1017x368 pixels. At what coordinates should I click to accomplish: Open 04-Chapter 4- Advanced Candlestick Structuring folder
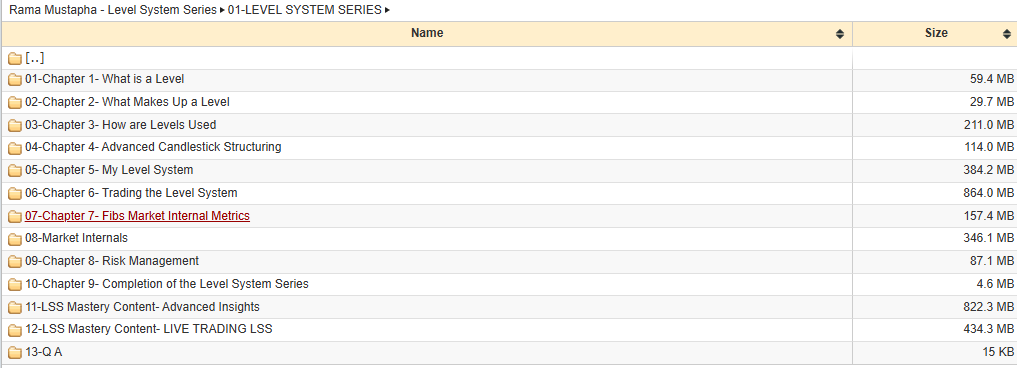pos(153,147)
